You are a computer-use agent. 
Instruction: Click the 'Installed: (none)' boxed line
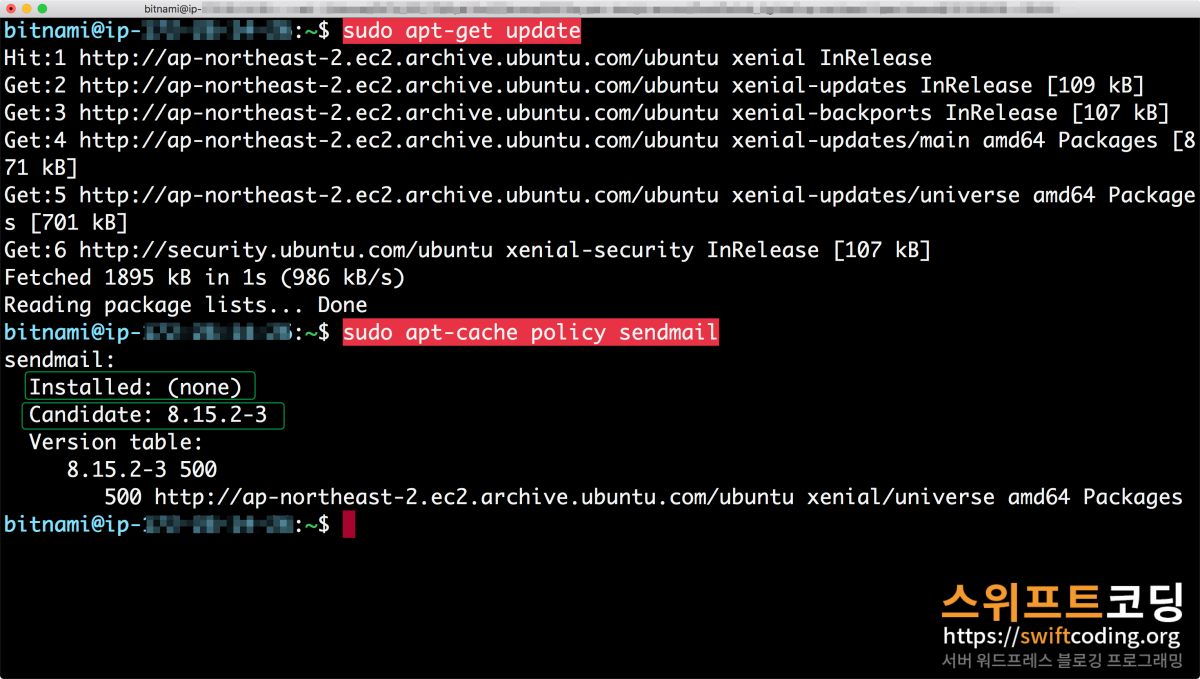pos(139,387)
